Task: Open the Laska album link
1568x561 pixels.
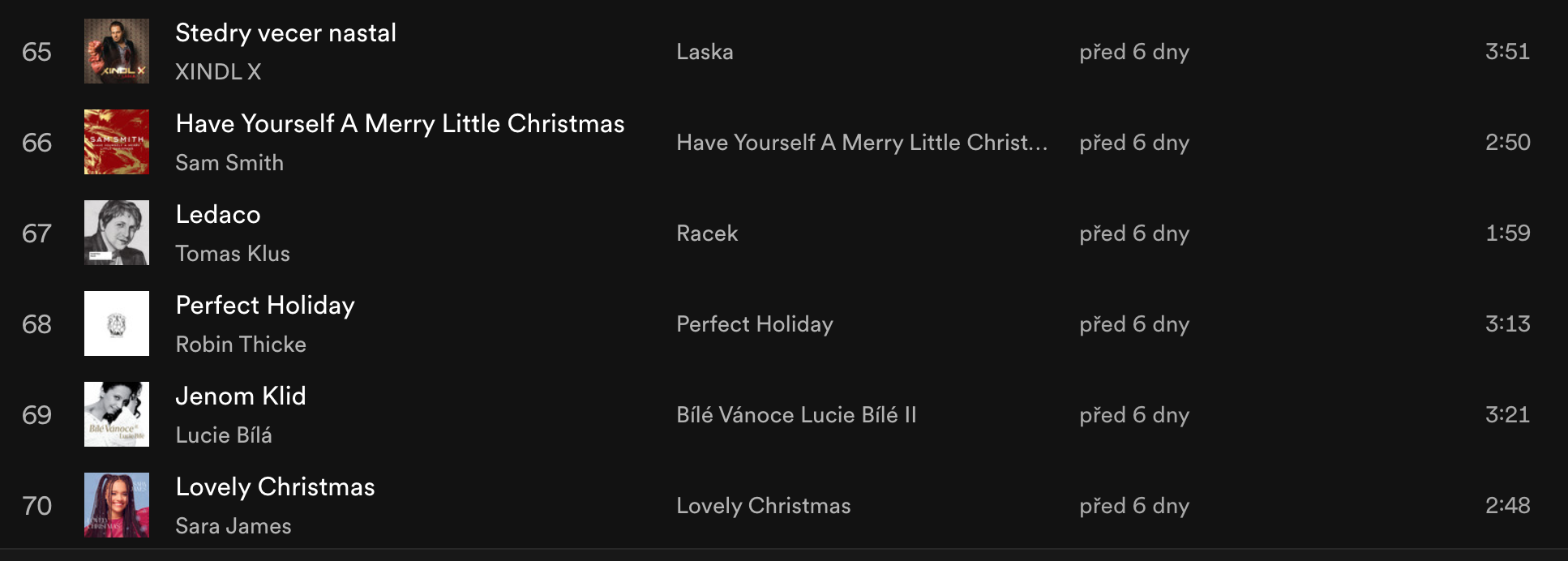Action: [x=705, y=52]
